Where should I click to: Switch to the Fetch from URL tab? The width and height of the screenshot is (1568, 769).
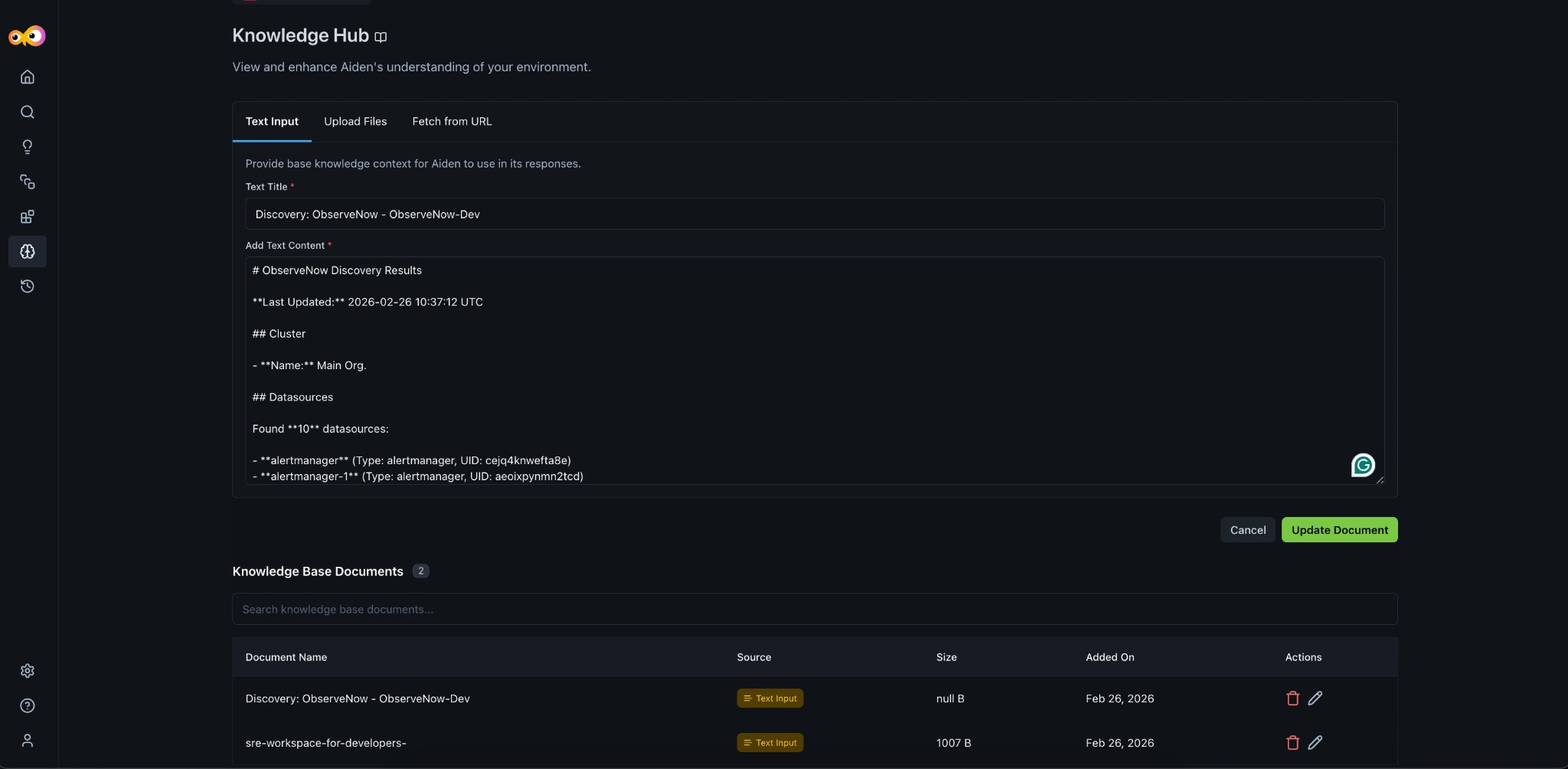pos(452,122)
